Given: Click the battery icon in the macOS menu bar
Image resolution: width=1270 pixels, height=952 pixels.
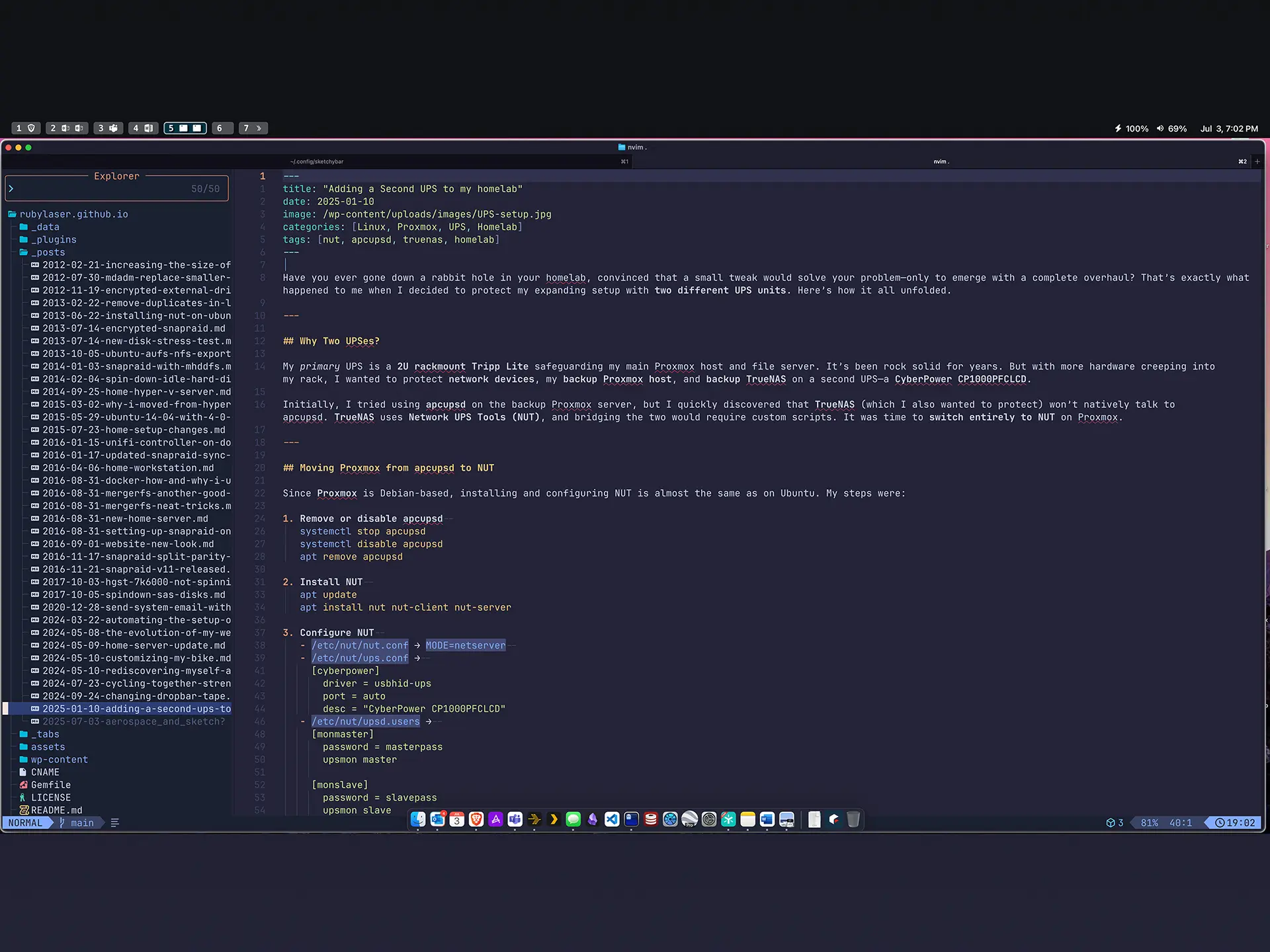Looking at the screenshot, I should coord(1119,128).
